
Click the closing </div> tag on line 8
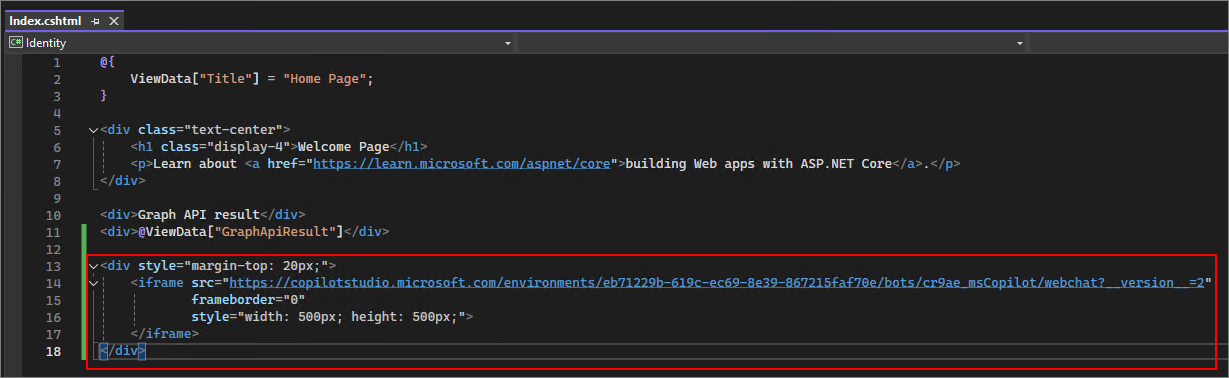122,181
